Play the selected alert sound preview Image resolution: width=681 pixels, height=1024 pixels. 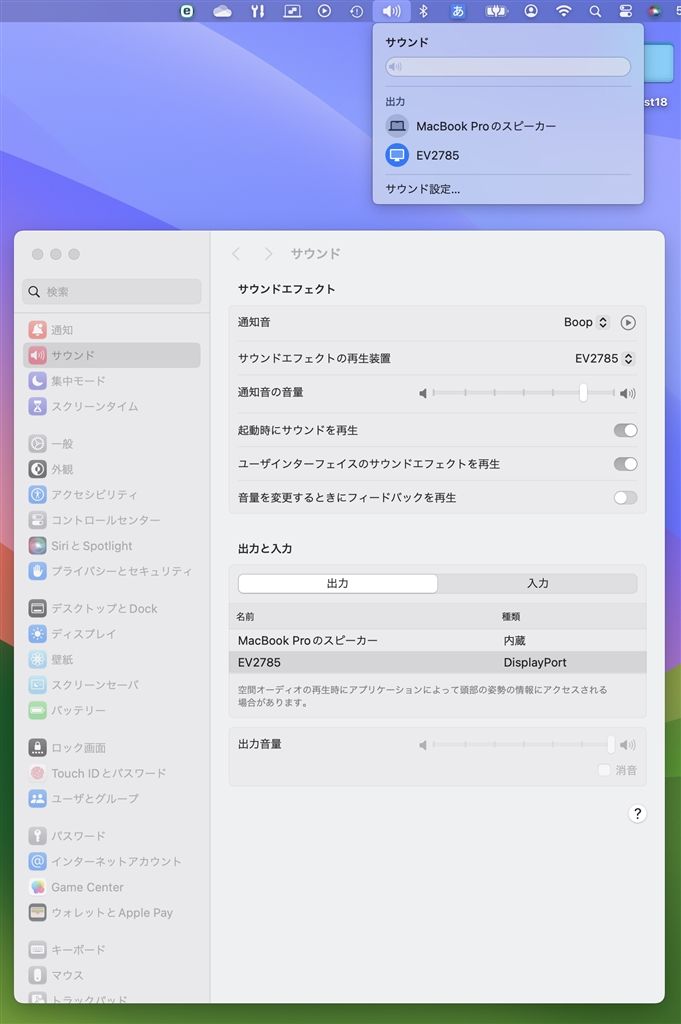tap(628, 323)
